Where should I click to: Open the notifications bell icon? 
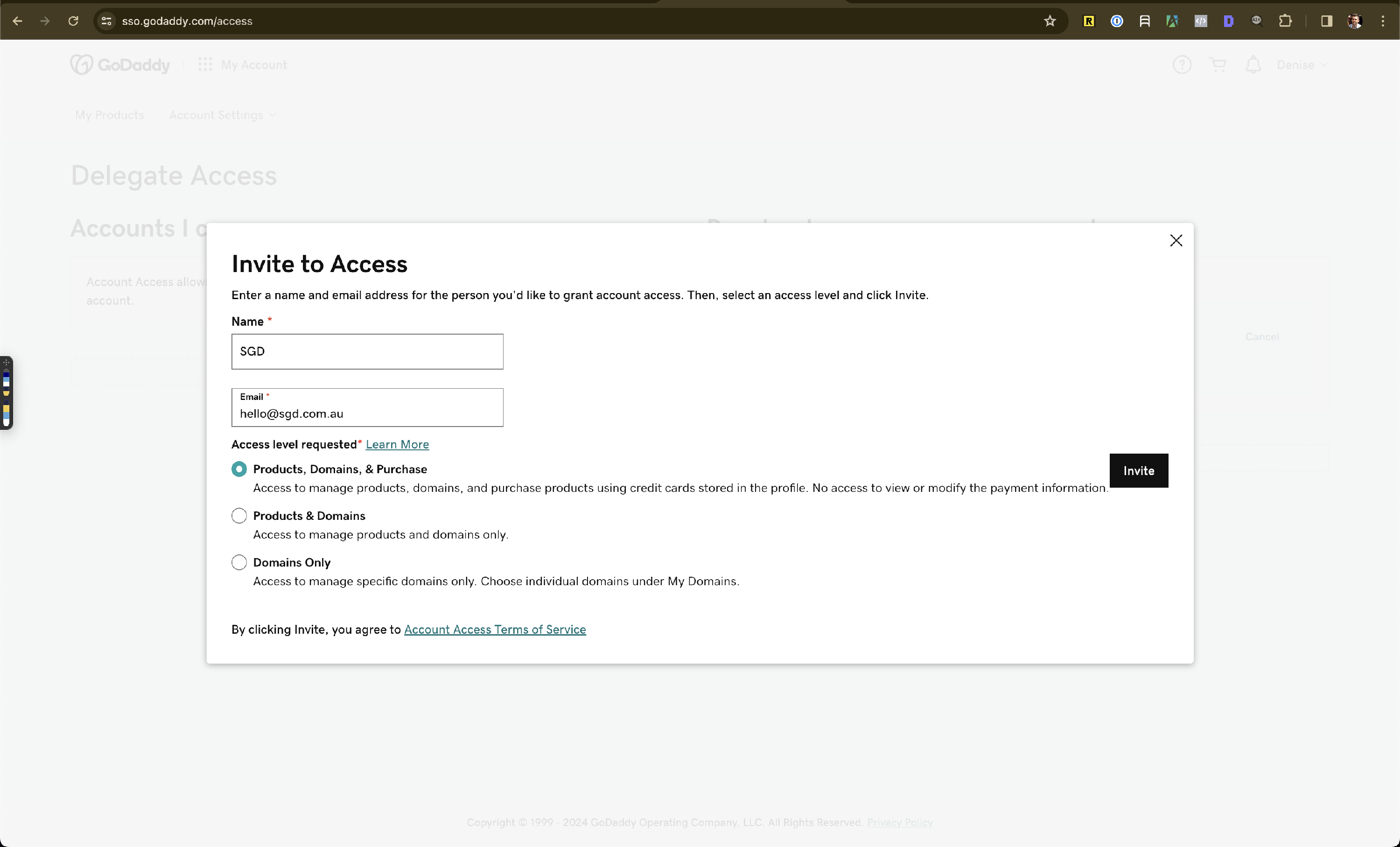click(x=1253, y=65)
